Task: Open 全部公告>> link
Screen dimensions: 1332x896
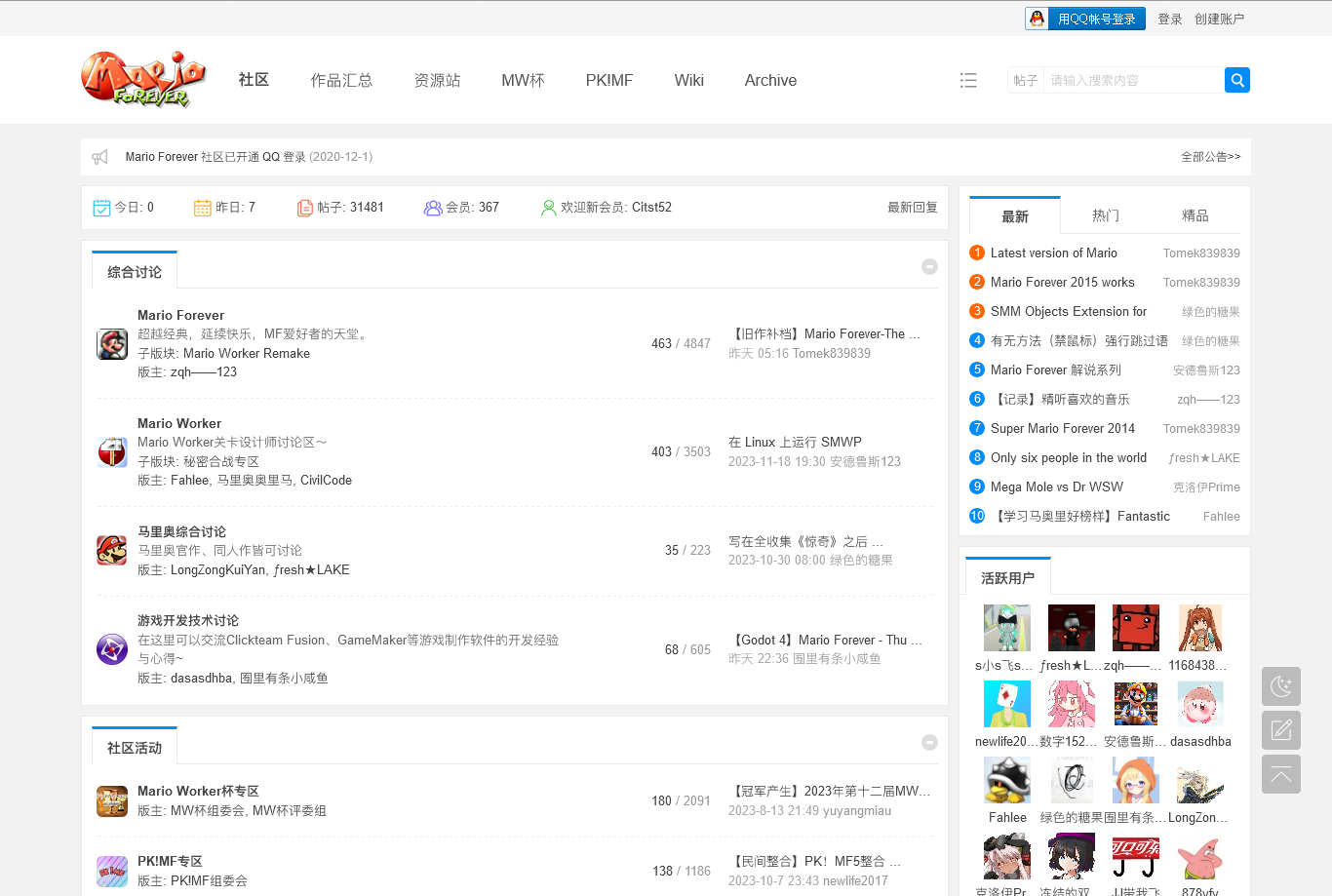Action: (x=1210, y=157)
